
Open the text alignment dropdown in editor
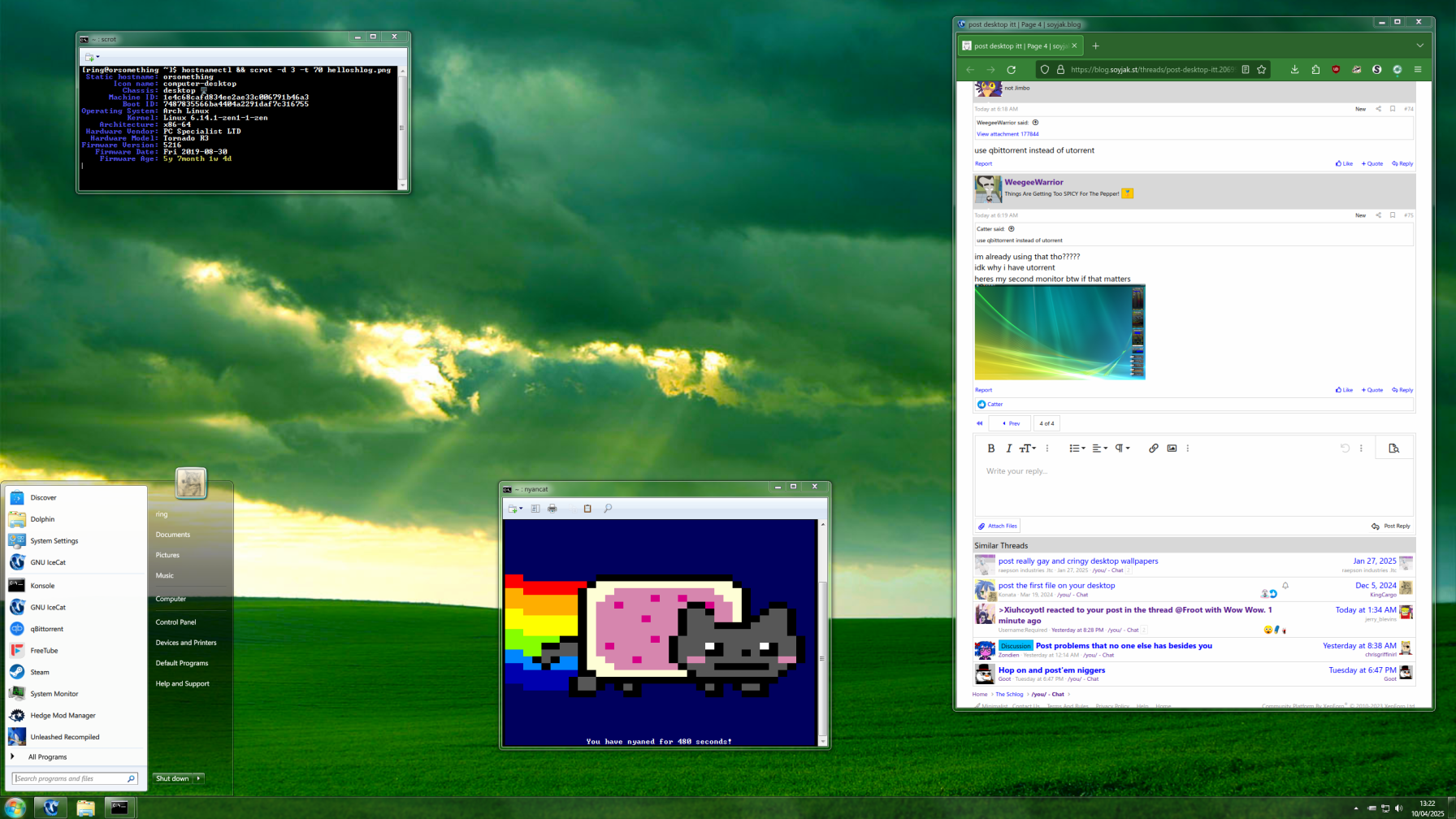point(1099,448)
